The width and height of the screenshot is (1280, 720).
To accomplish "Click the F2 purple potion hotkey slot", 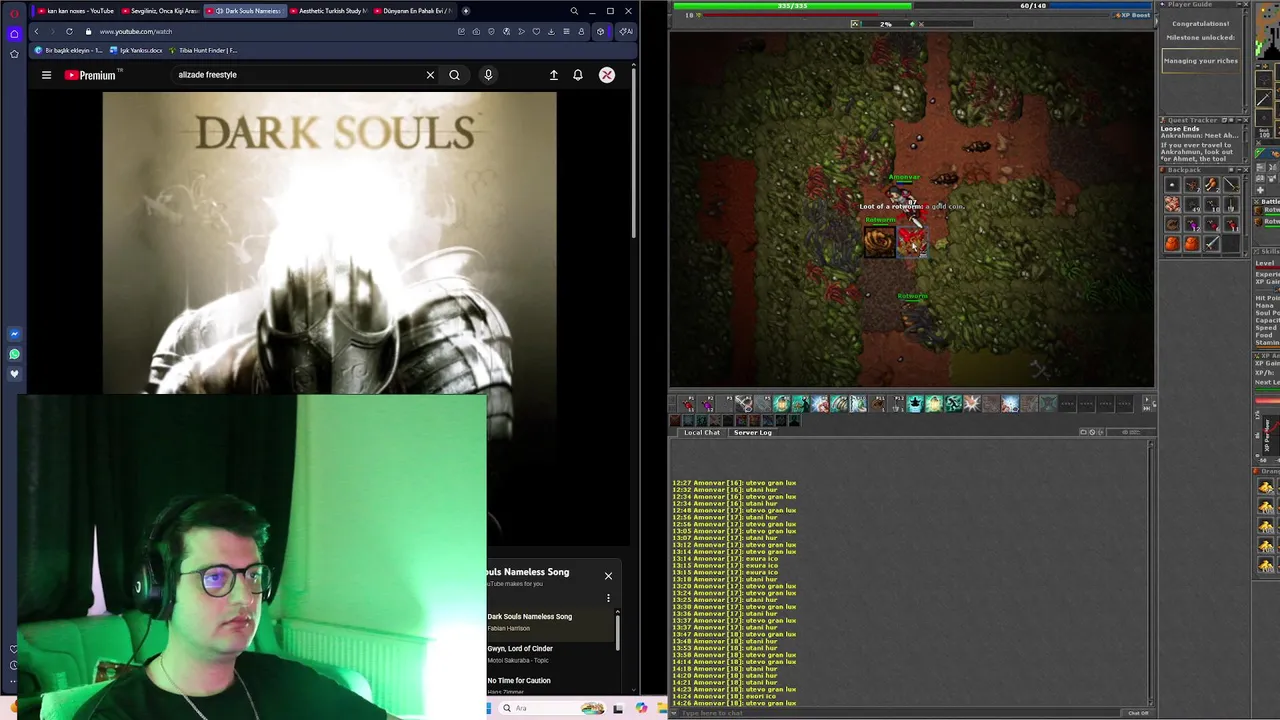I will 707,404.
